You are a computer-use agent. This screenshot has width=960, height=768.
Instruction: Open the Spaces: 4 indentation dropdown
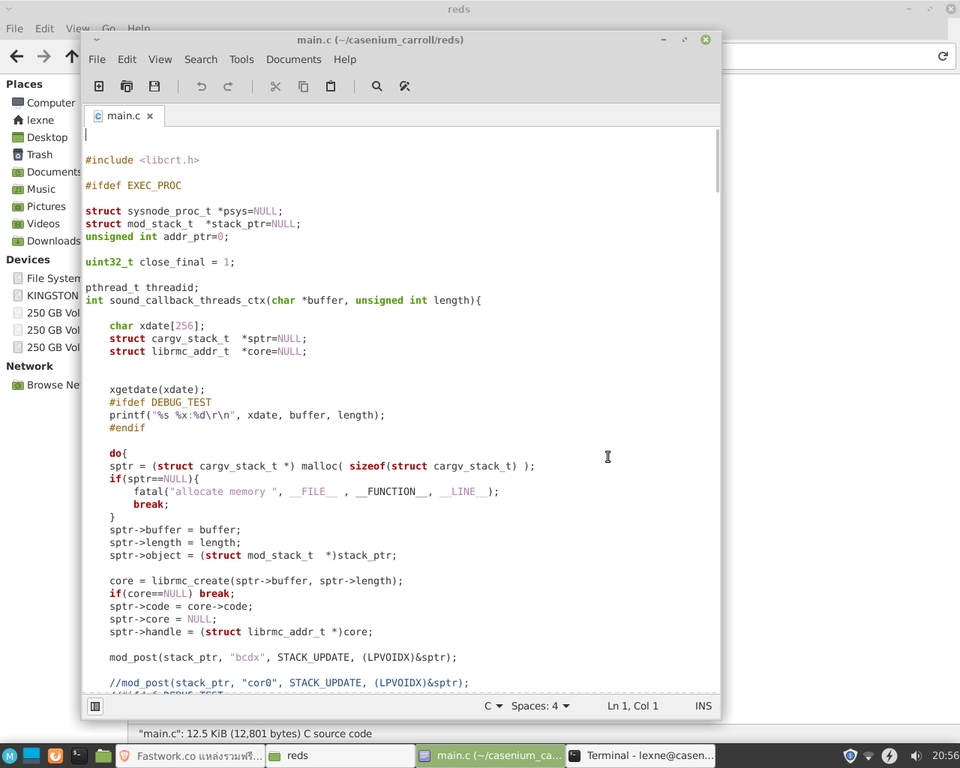(x=540, y=706)
